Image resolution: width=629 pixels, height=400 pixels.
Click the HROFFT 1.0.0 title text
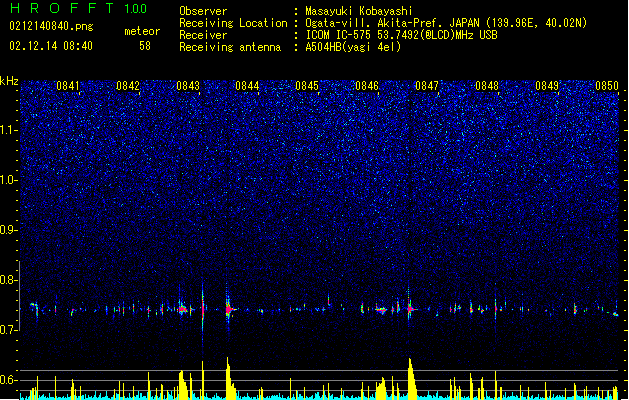point(78,8)
